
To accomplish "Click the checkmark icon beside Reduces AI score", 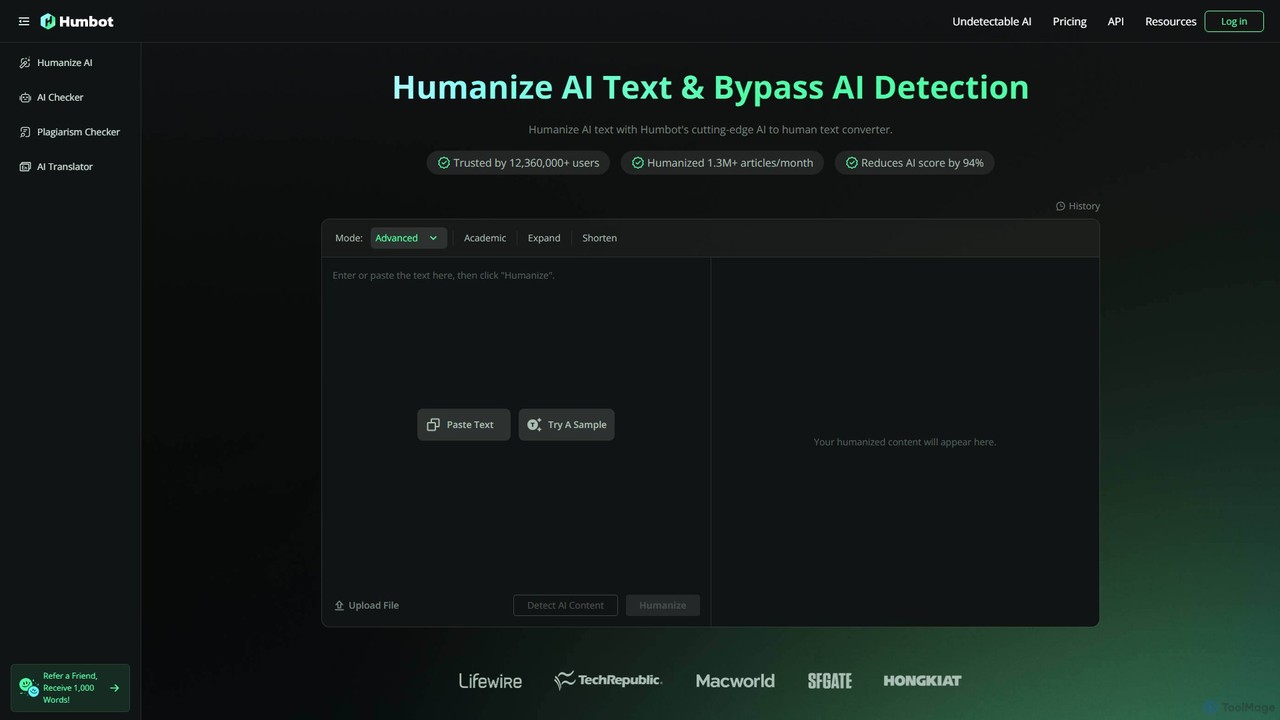I will pos(852,163).
